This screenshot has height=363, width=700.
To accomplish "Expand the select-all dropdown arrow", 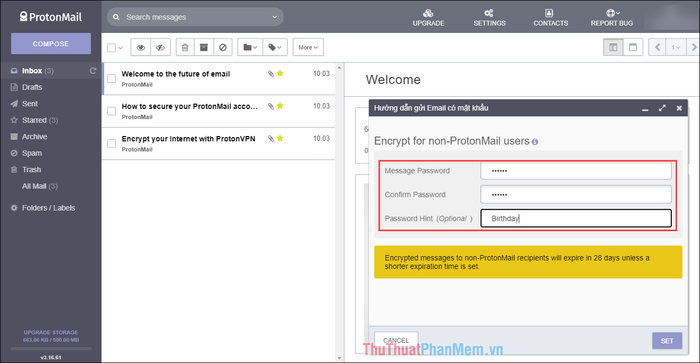I will [120, 48].
